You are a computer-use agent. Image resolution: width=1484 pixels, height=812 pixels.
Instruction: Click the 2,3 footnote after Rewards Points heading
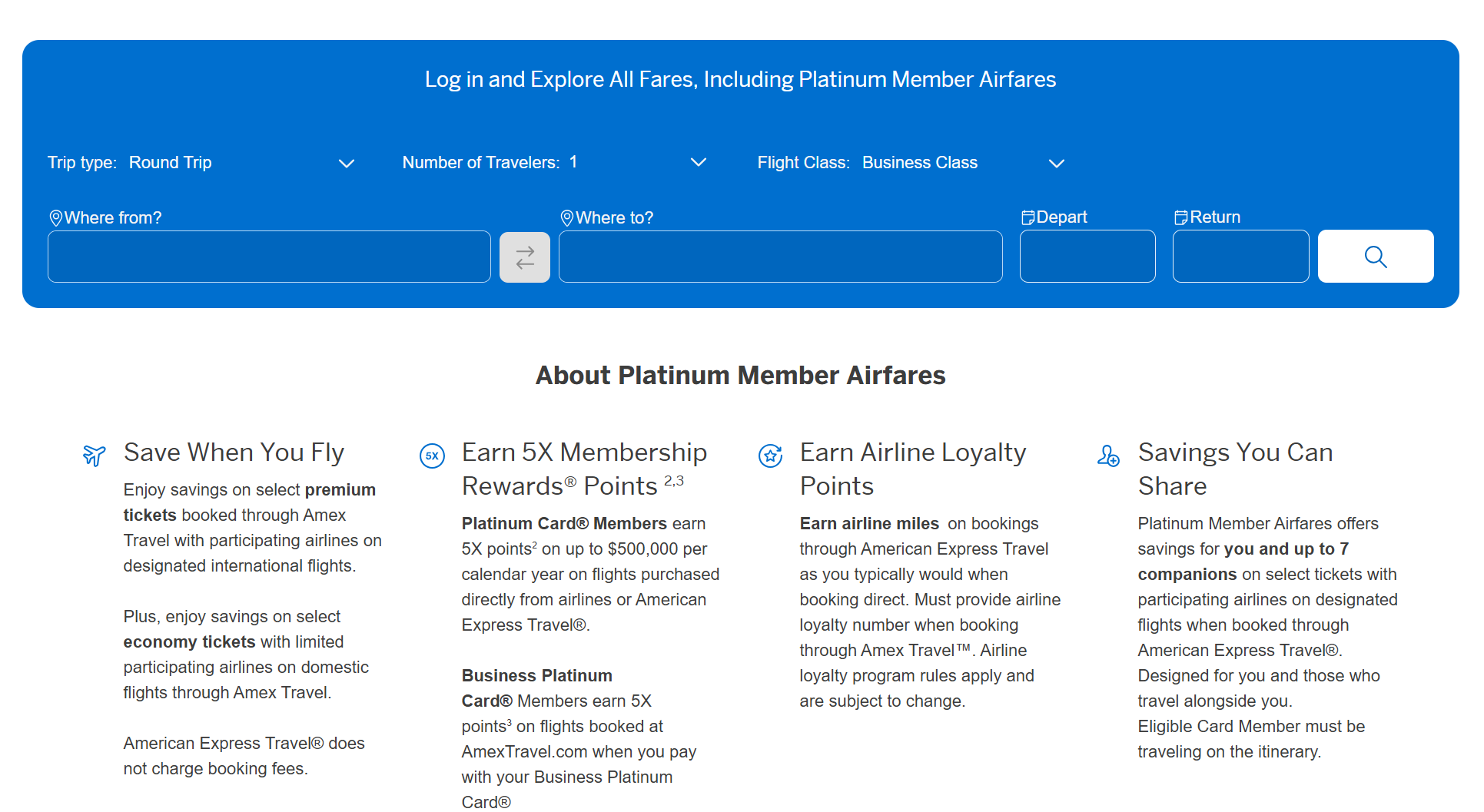pyautogui.click(x=673, y=481)
